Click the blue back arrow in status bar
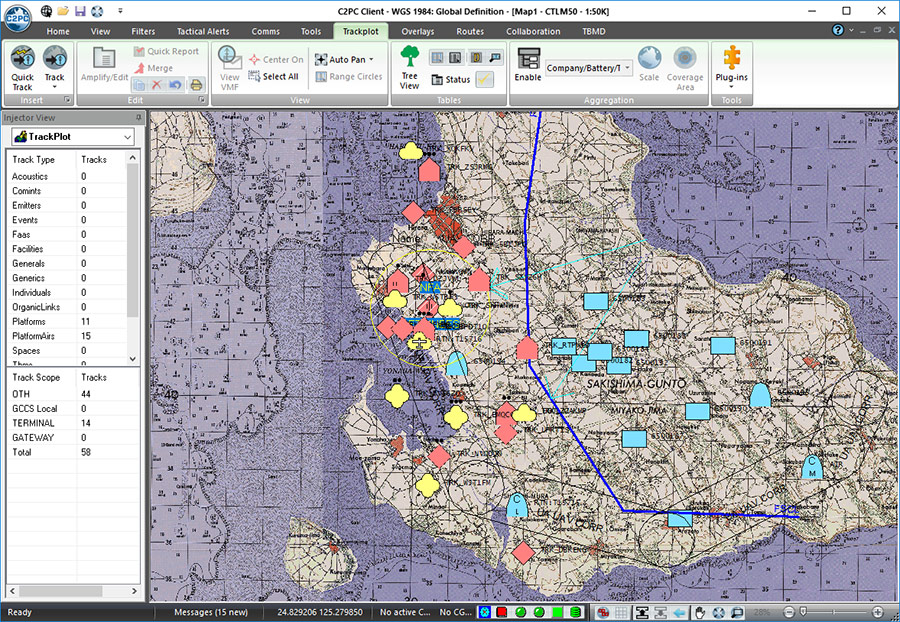This screenshot has width=900, height=622. 680,612
